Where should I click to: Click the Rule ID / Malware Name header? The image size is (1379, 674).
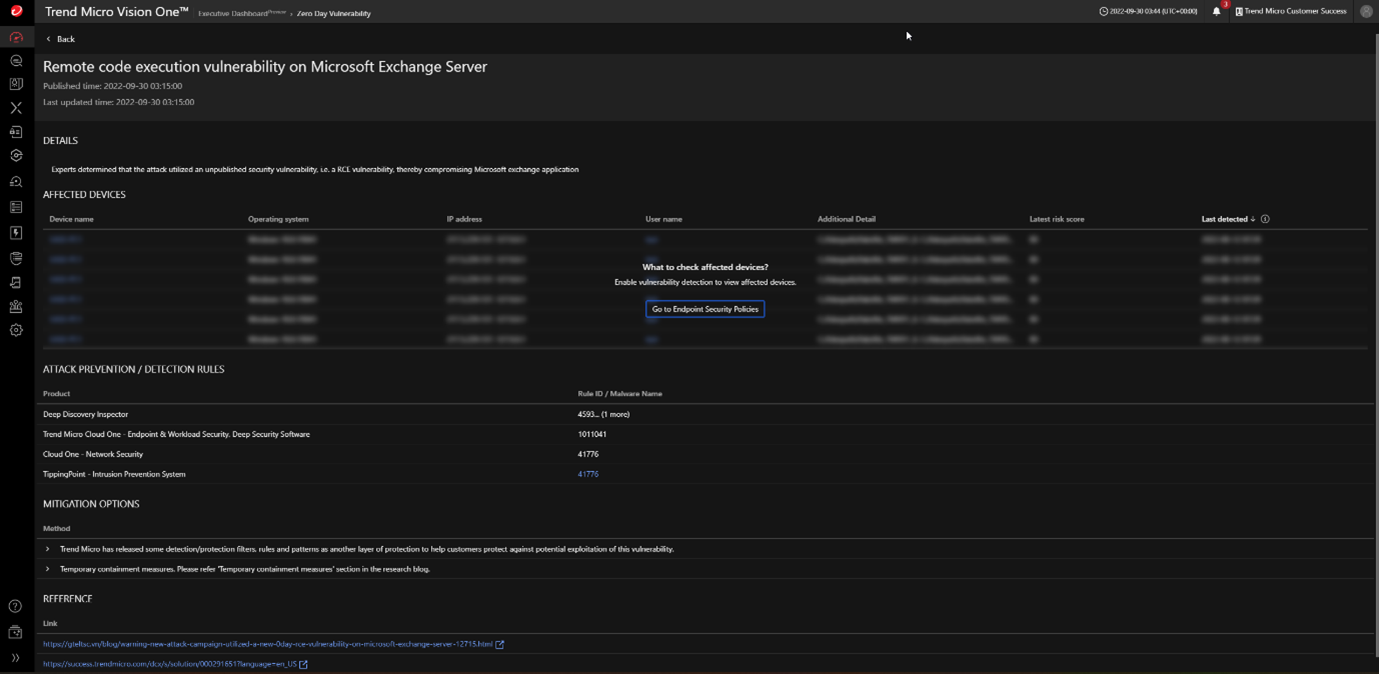pos(620,394)
